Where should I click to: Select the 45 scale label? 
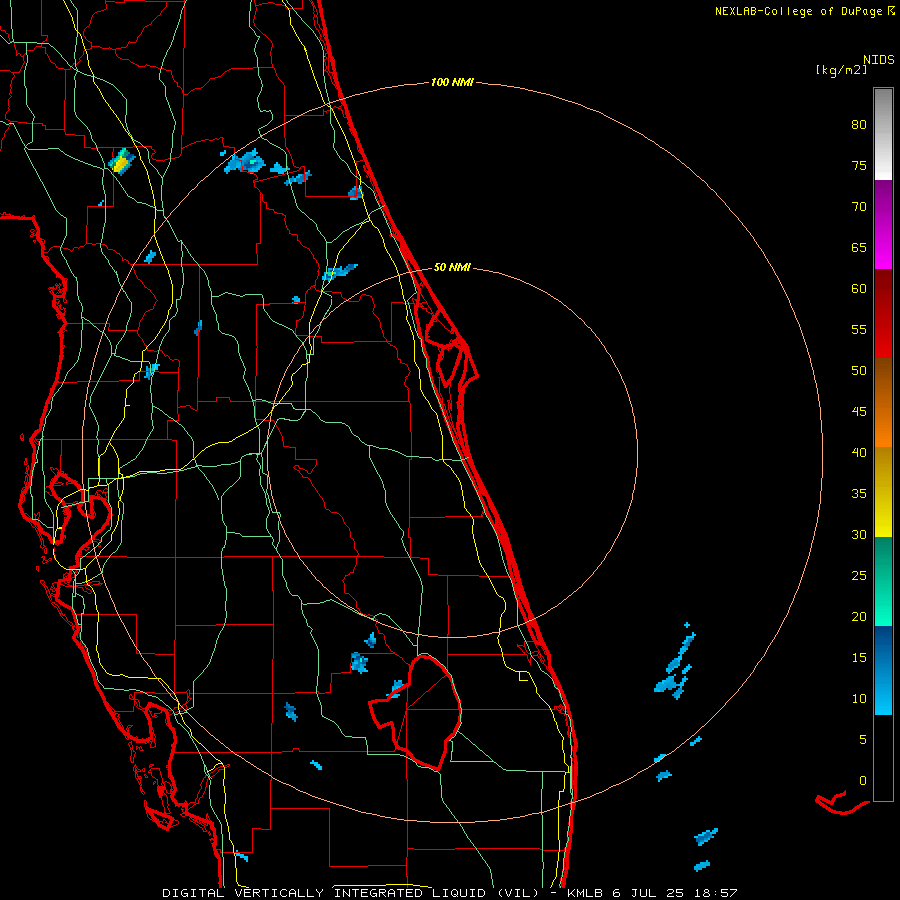[x=859, y=411]
